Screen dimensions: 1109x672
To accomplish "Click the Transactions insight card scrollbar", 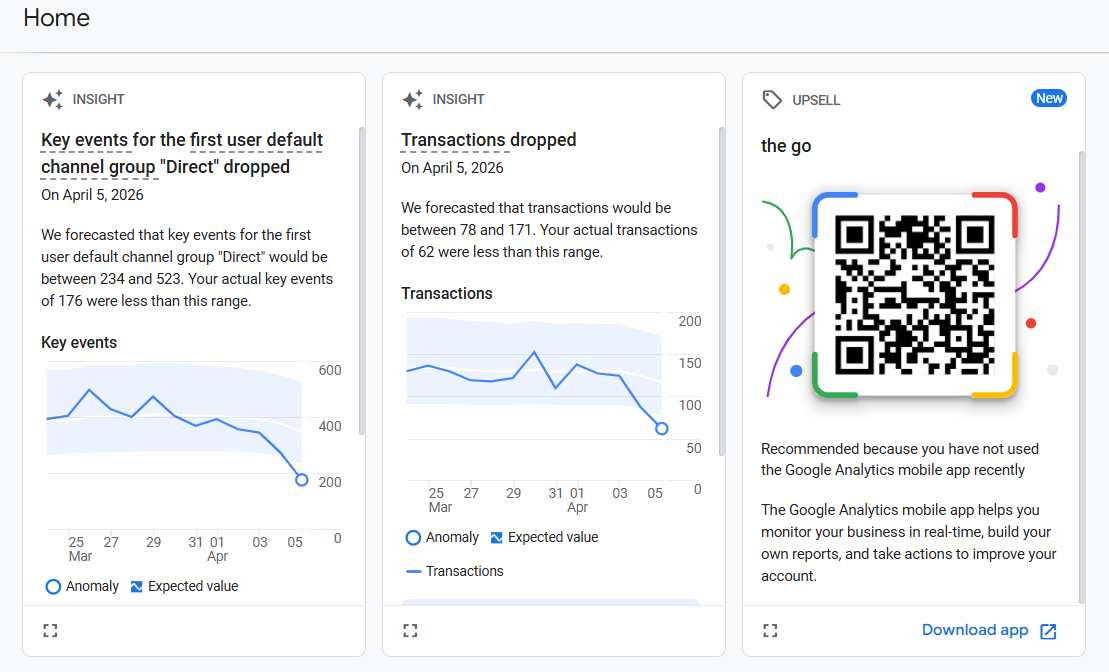I will point(721,290).
